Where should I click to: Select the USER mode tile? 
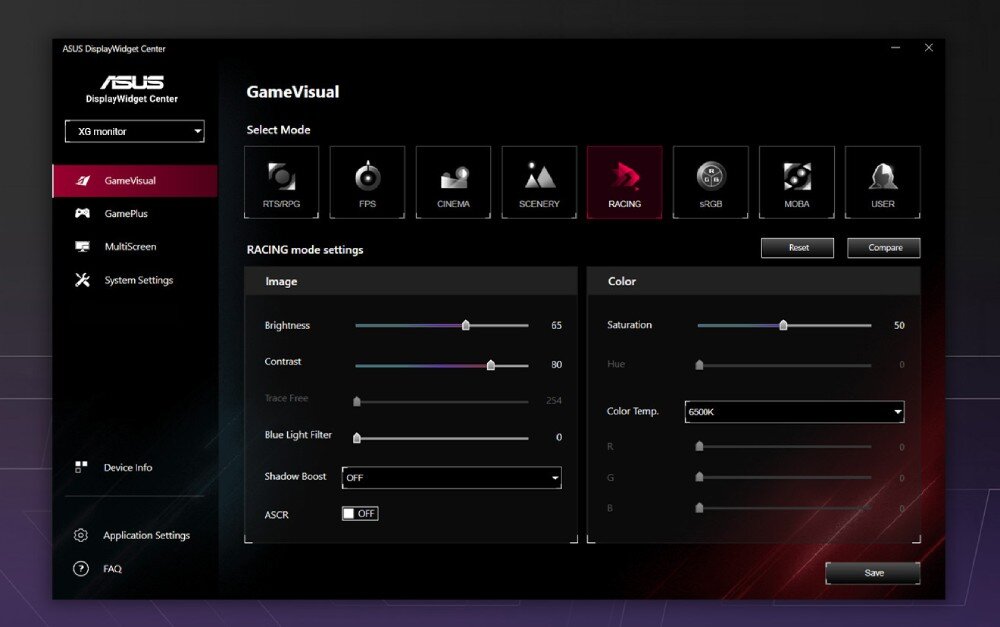883,182
